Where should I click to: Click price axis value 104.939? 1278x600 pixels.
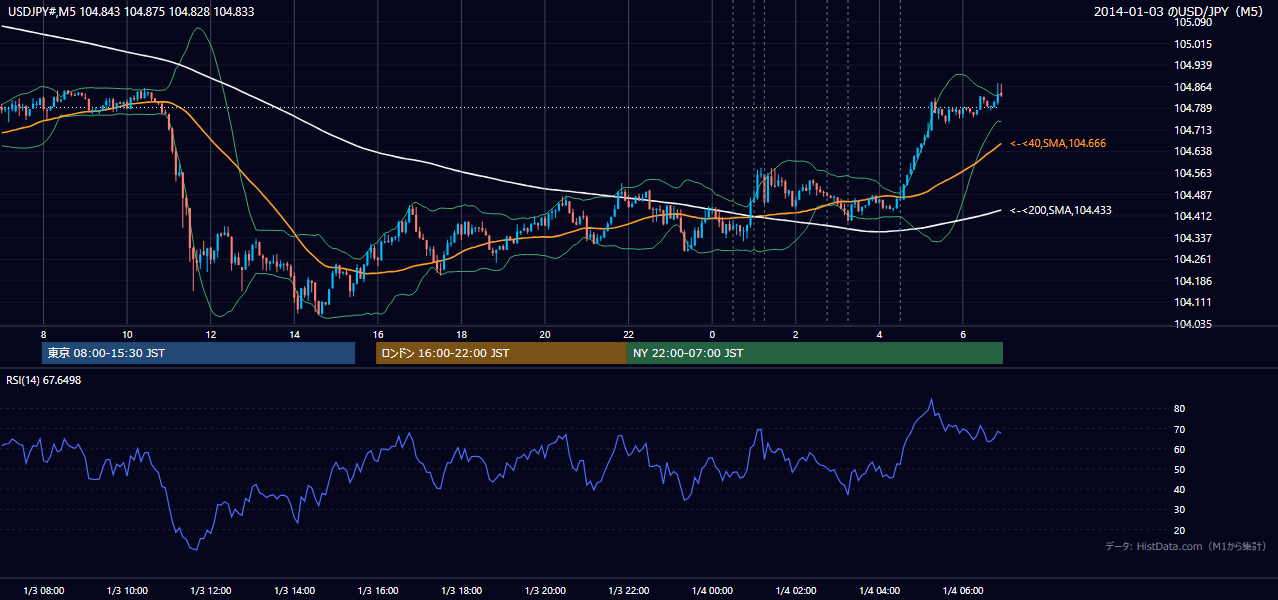1194,66
